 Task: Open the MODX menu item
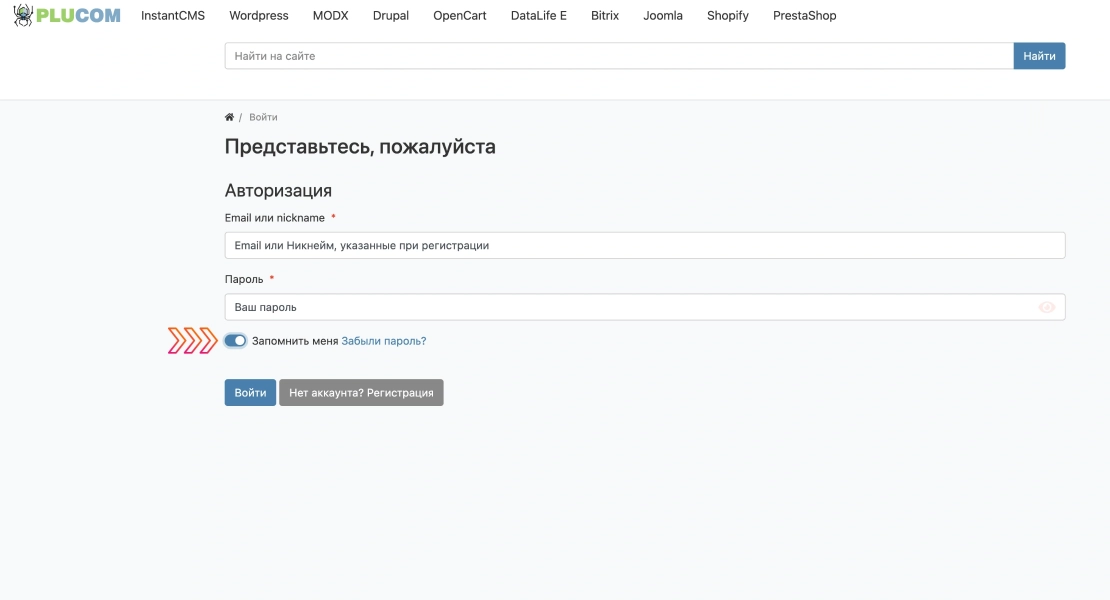331,16
